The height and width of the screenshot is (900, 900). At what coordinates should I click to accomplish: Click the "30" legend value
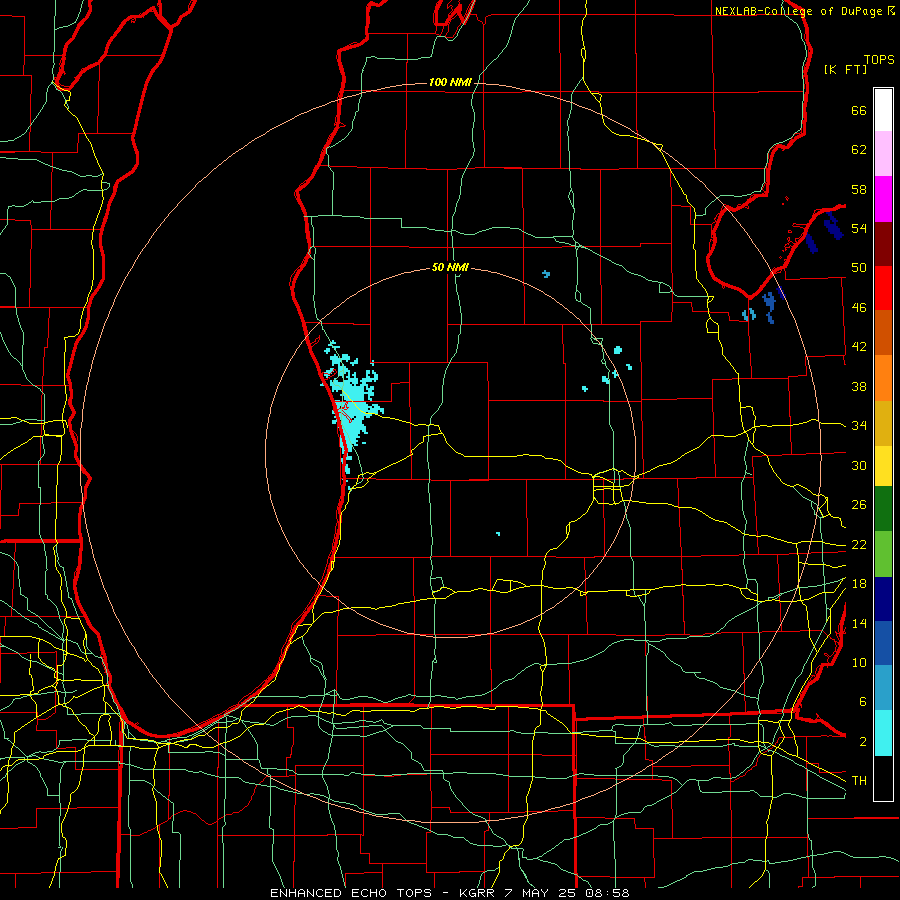[859, 465]
